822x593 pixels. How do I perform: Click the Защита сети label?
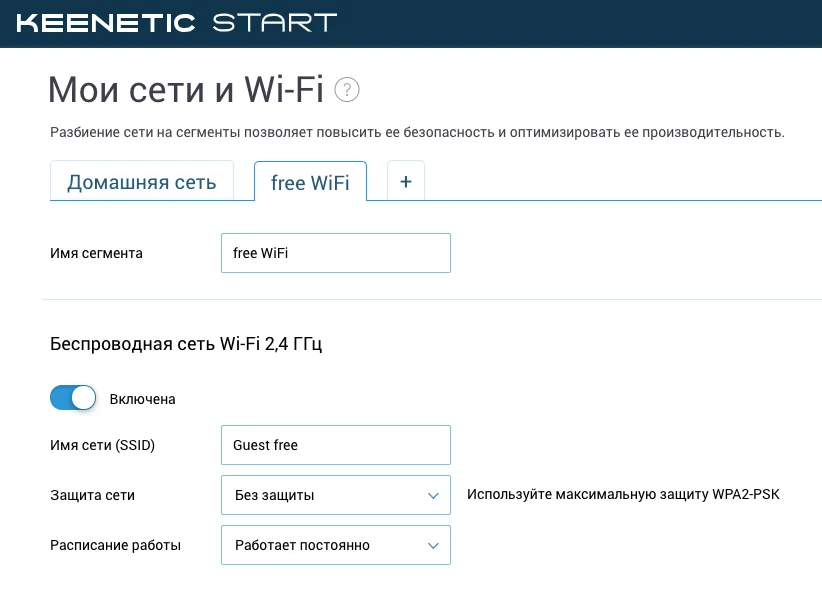click(92, 495)
